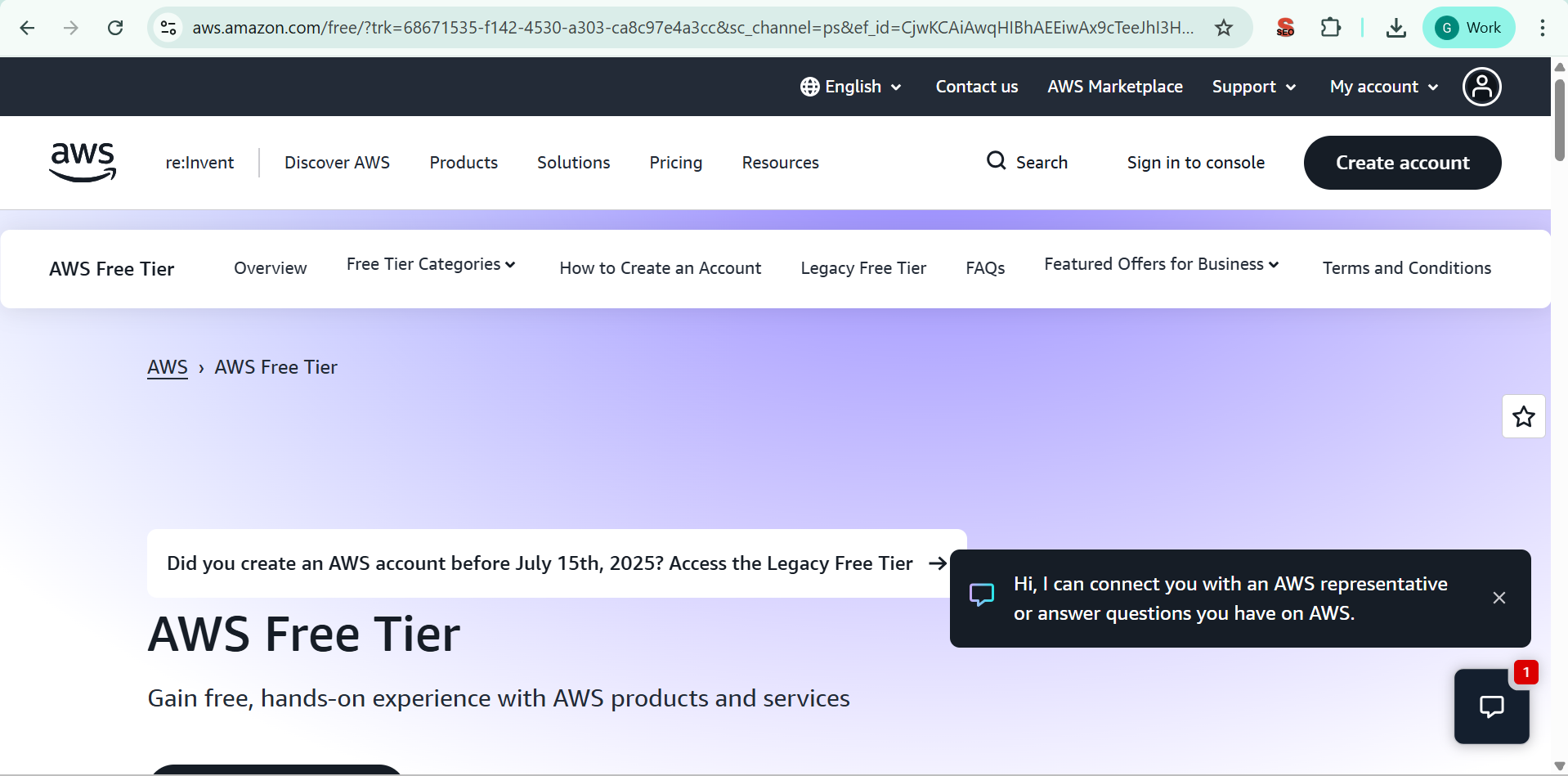
Task: Open the AWS search
Action: (x=1027, y=162)
